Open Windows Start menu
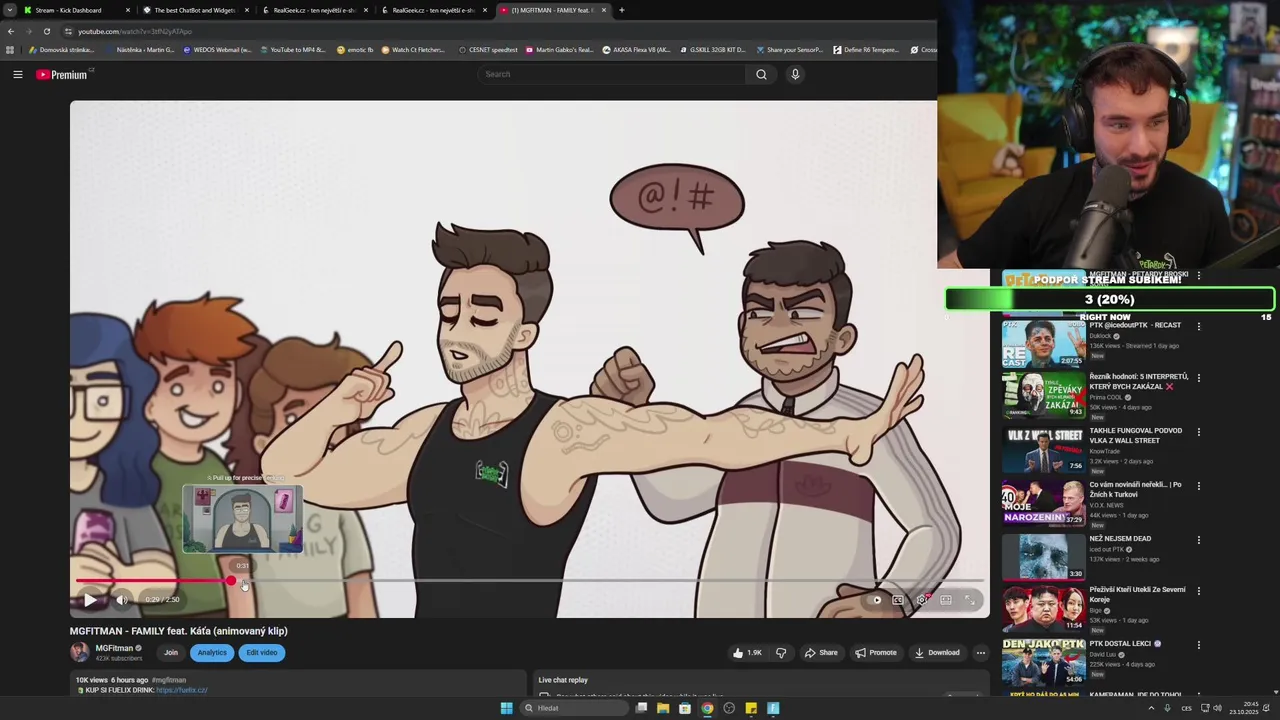This screenshot has width=1280, height=720. click(x=506, y=708)
